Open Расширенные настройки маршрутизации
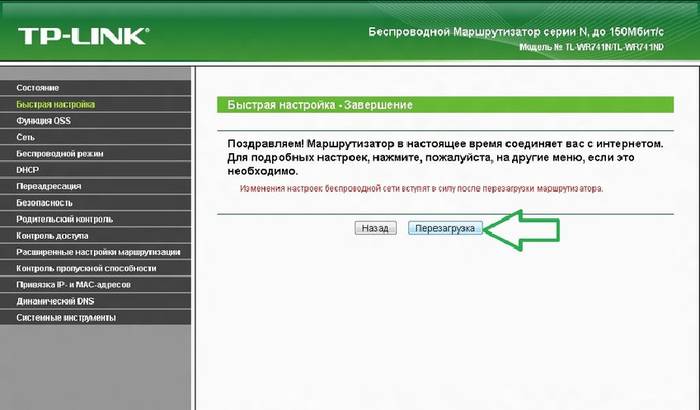The width and height of the screenshot is (700, 410). point(98,252)
